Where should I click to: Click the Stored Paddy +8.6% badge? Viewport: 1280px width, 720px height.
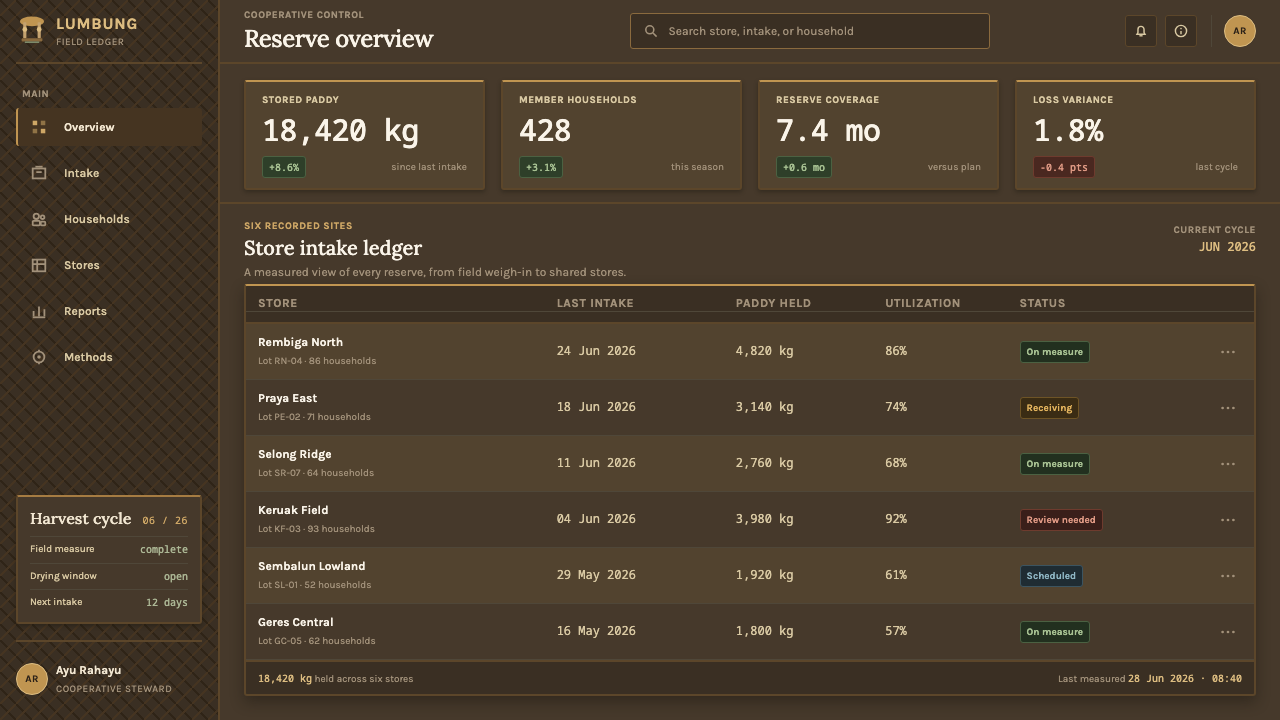click(284, 167)
